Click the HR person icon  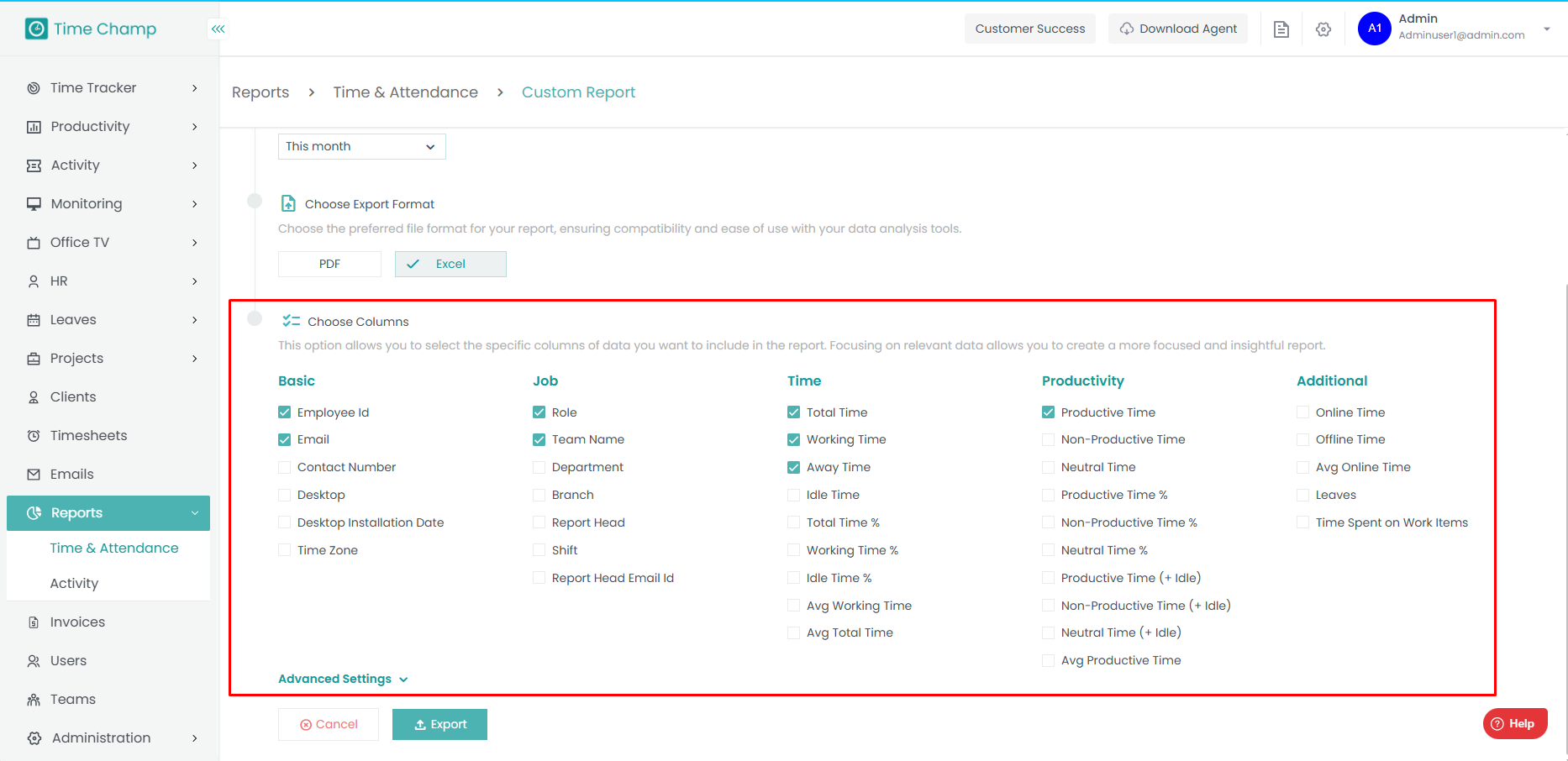[x=34, y=281]
